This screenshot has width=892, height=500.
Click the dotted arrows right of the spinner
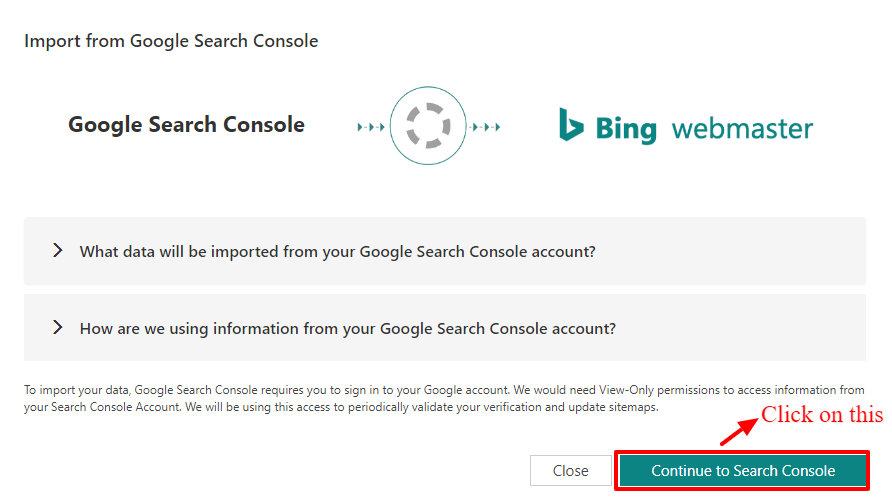(x=486, y=127)
